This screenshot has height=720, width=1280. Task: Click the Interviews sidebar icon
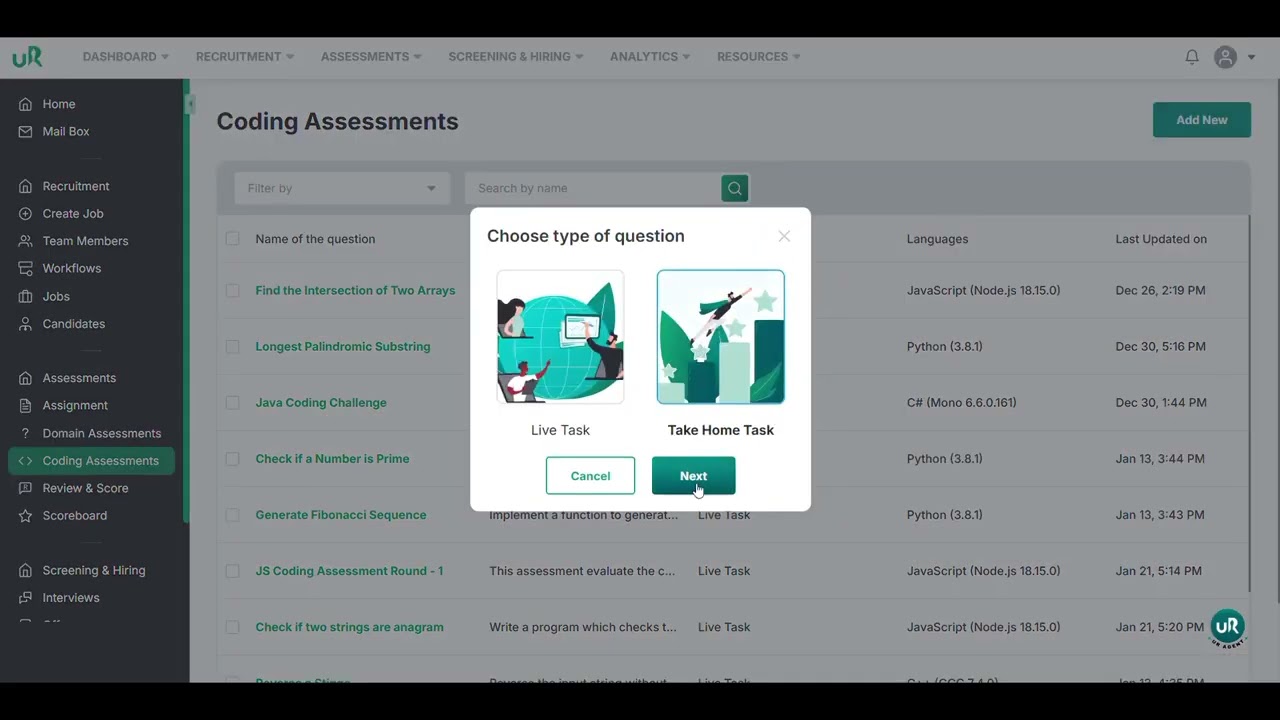(x=25, y=598)
